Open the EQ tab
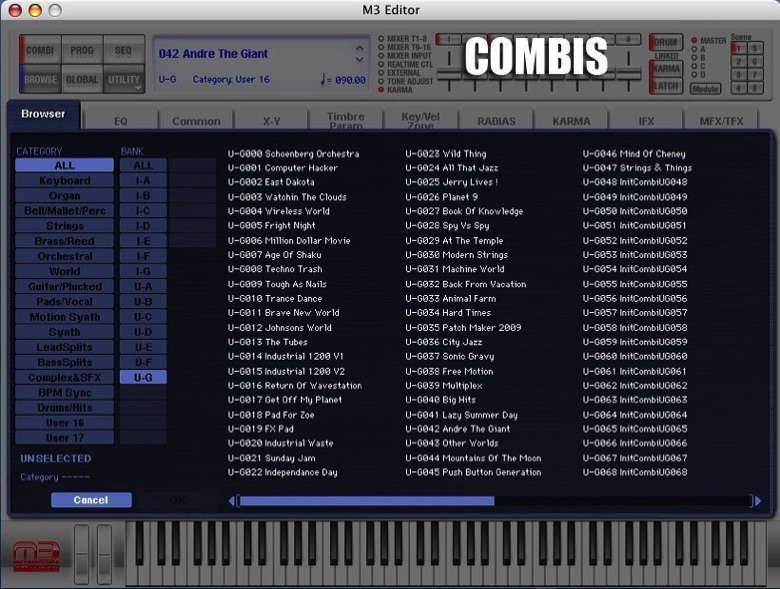The width and height of the screenshot is (780, 589). [121, 121]
